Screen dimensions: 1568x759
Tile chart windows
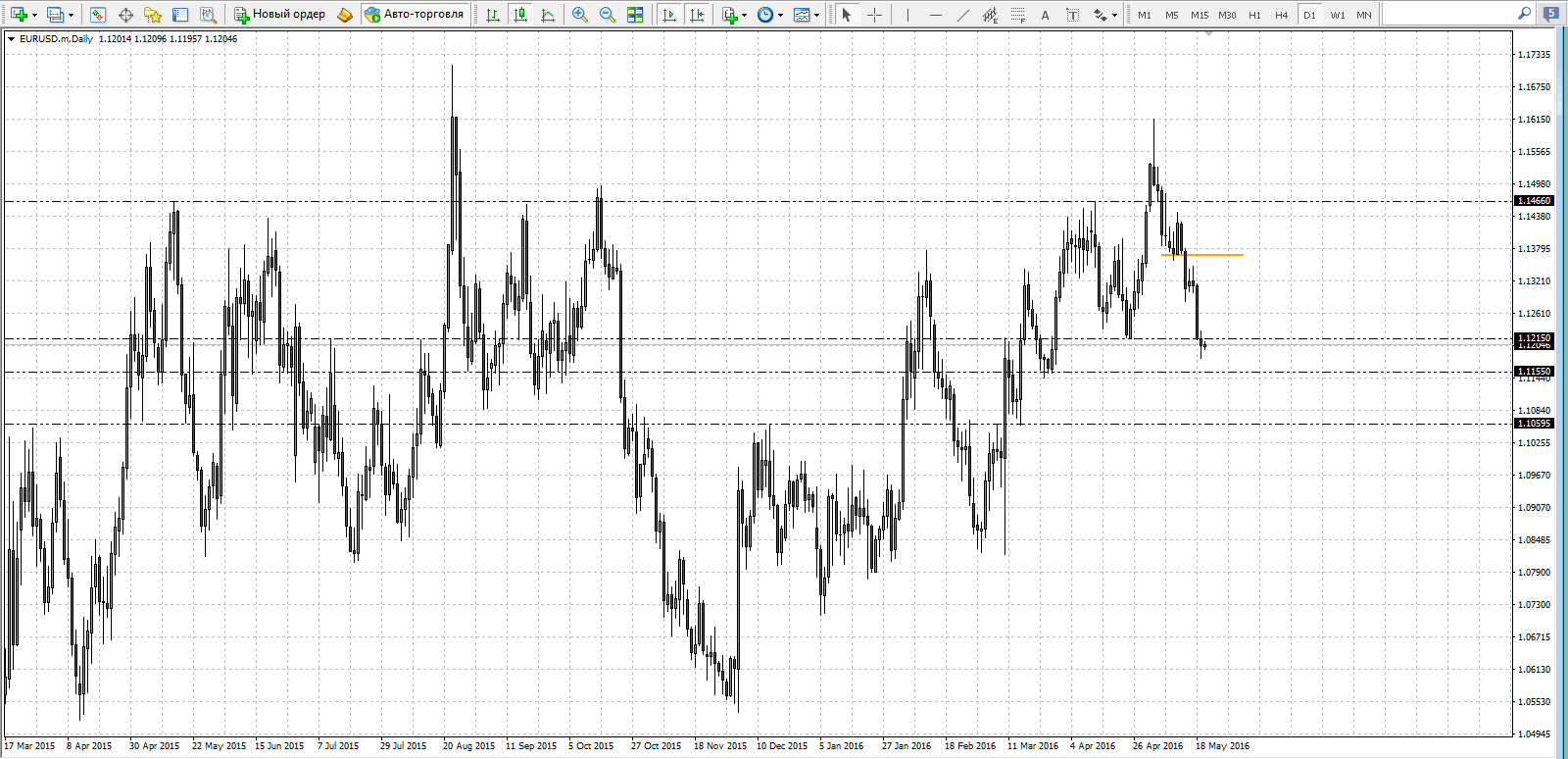tap(635, 15)
